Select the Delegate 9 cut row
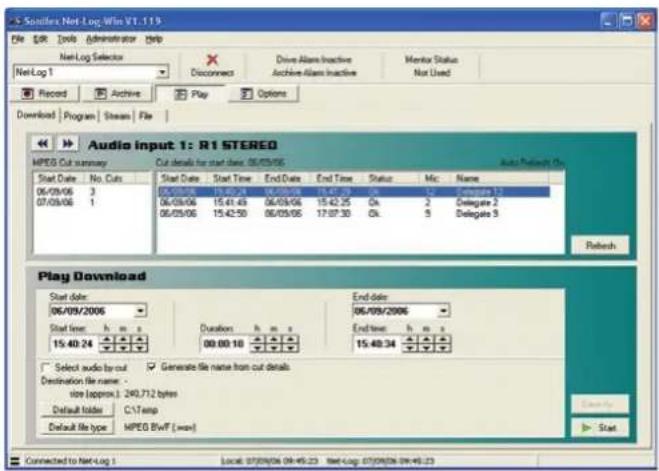The image size is (659, 471). pyautogui.click(x=354, y=214)
